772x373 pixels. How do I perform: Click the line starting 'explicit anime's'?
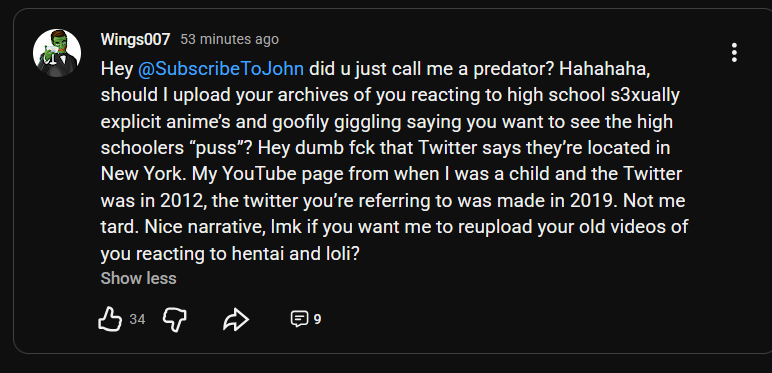[386, 122]
